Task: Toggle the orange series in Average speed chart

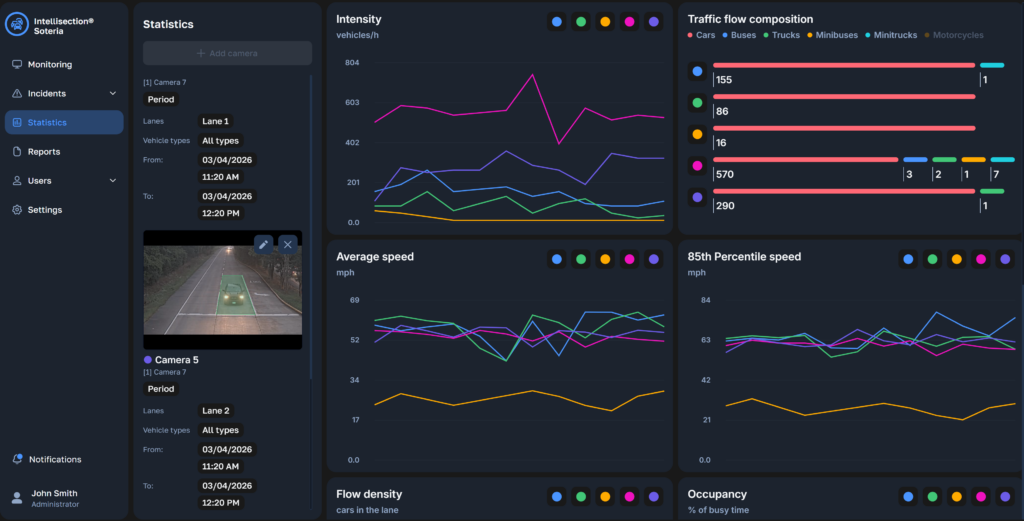Action: click(x=605, y=259)
